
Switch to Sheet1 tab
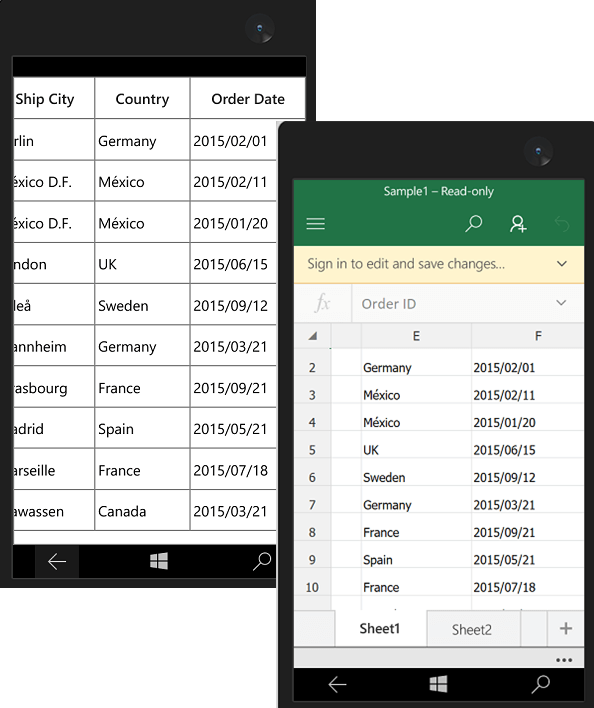click(380, 629)
